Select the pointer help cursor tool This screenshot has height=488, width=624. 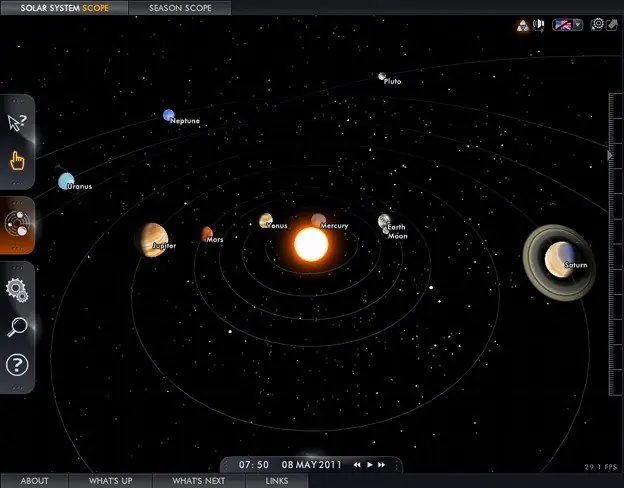click(x=17, y=123)
